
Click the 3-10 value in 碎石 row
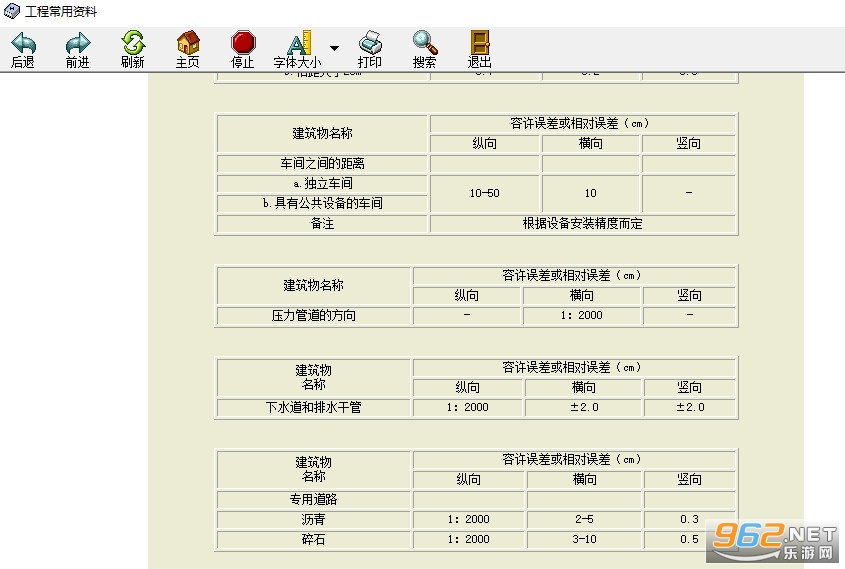pyautogui.click(x=584, y=539)
